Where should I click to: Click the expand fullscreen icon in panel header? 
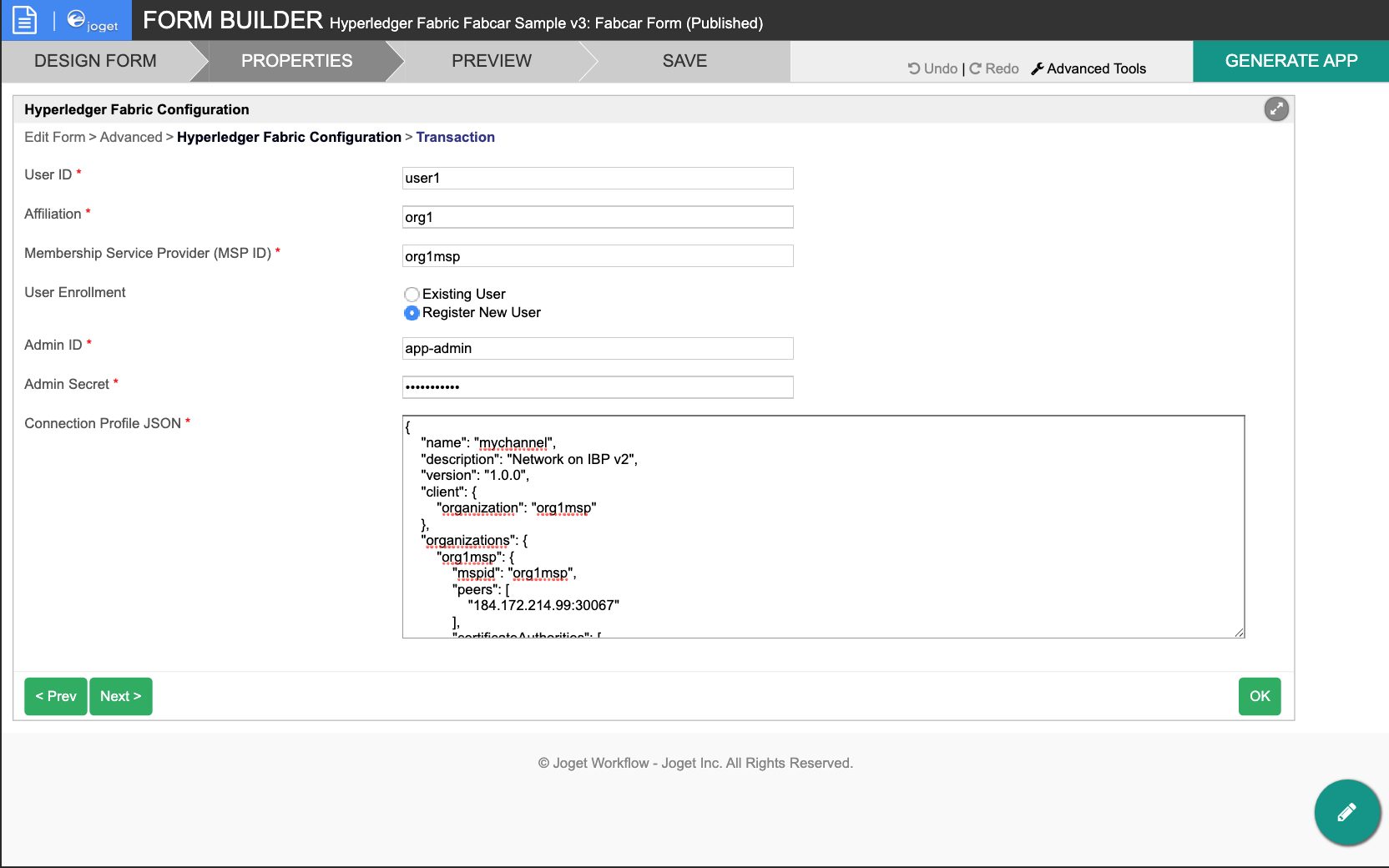pos(1275,109)
